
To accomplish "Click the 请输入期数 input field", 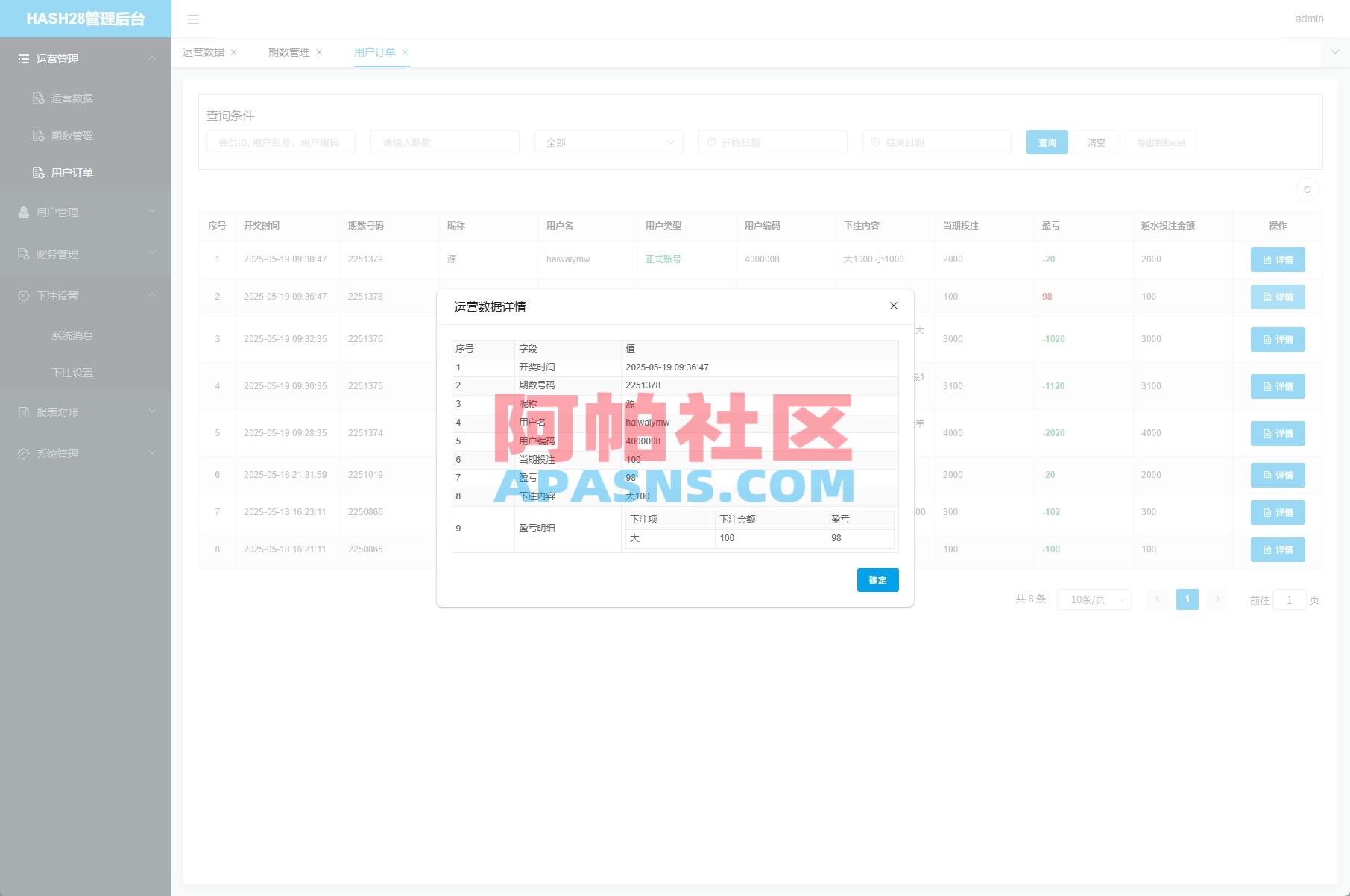I will click(444, 142).
